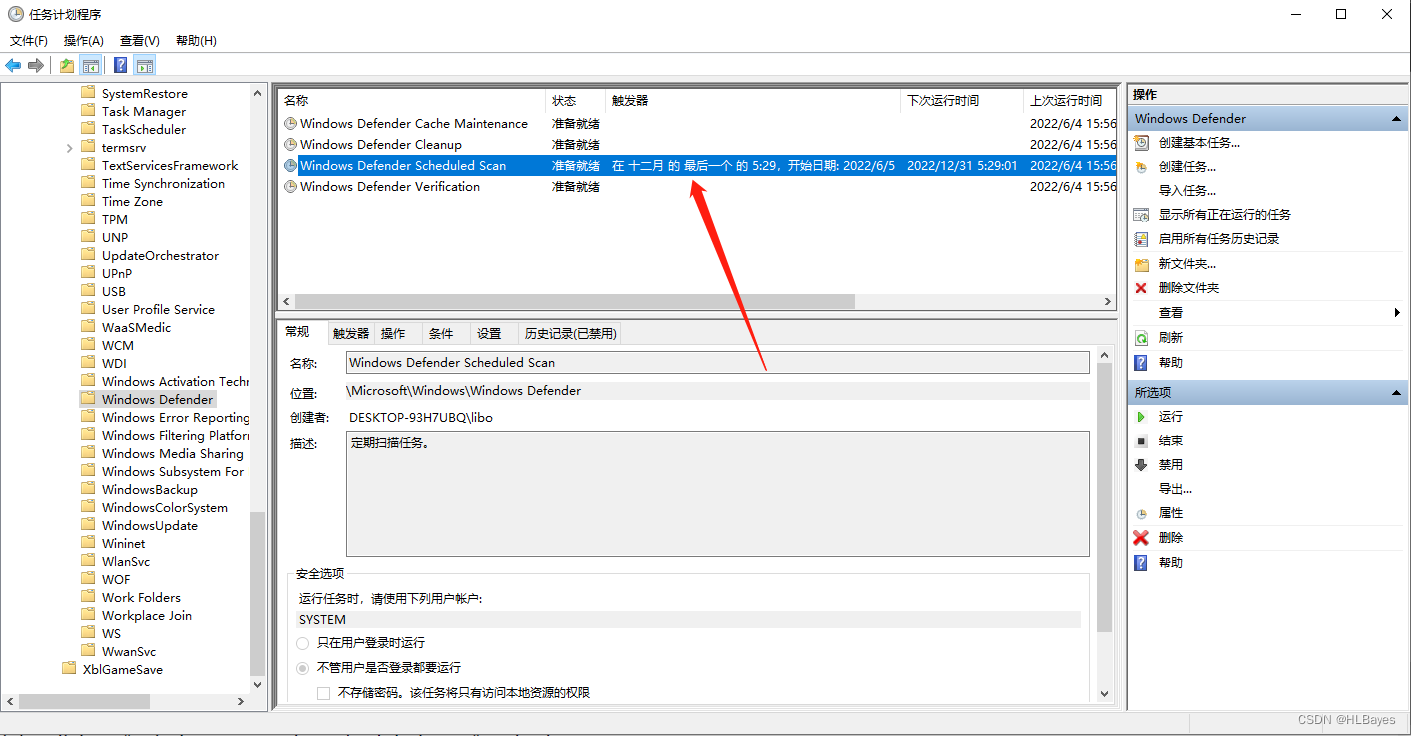Image resolution: width=1411 pixels, height=736 pixels.
Task: Click 结束 stop action
Action: [1170, 441]
